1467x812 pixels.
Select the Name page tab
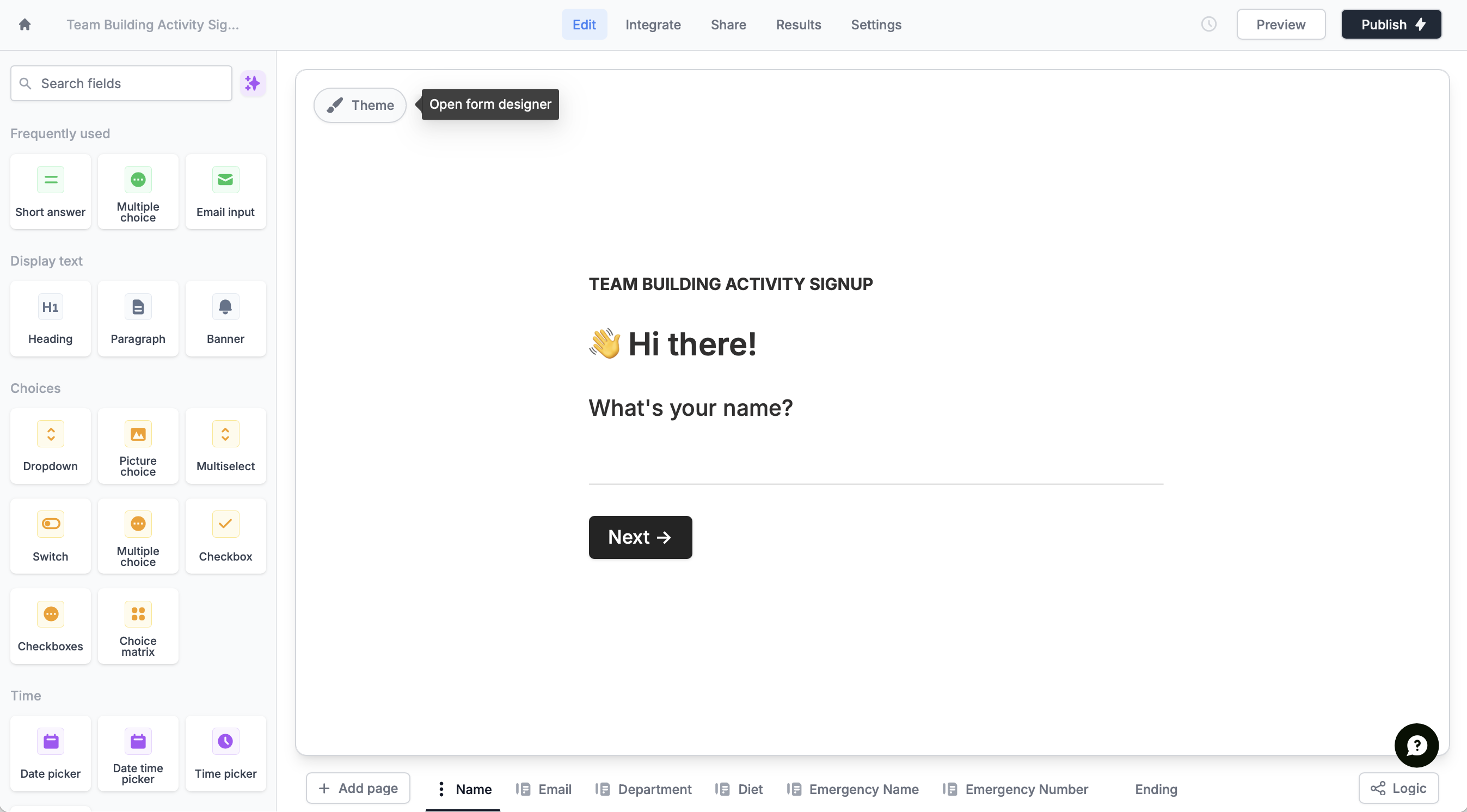coord(473,789)
